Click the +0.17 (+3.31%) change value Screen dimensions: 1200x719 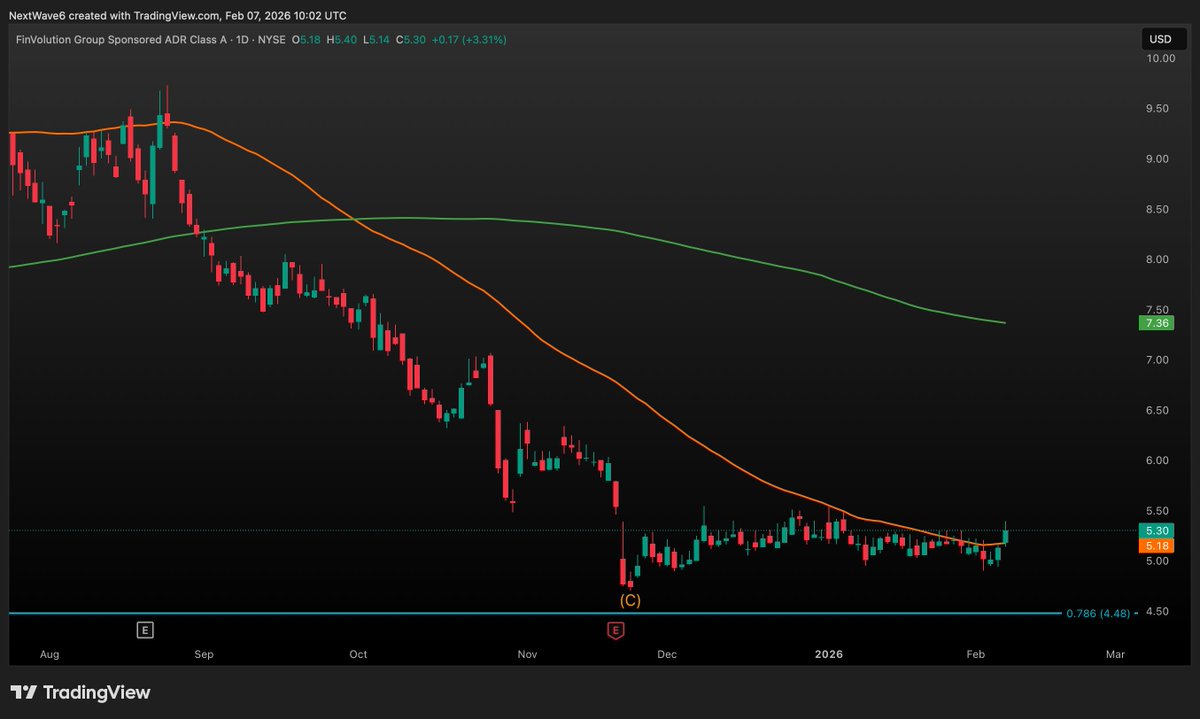point(467,40)
